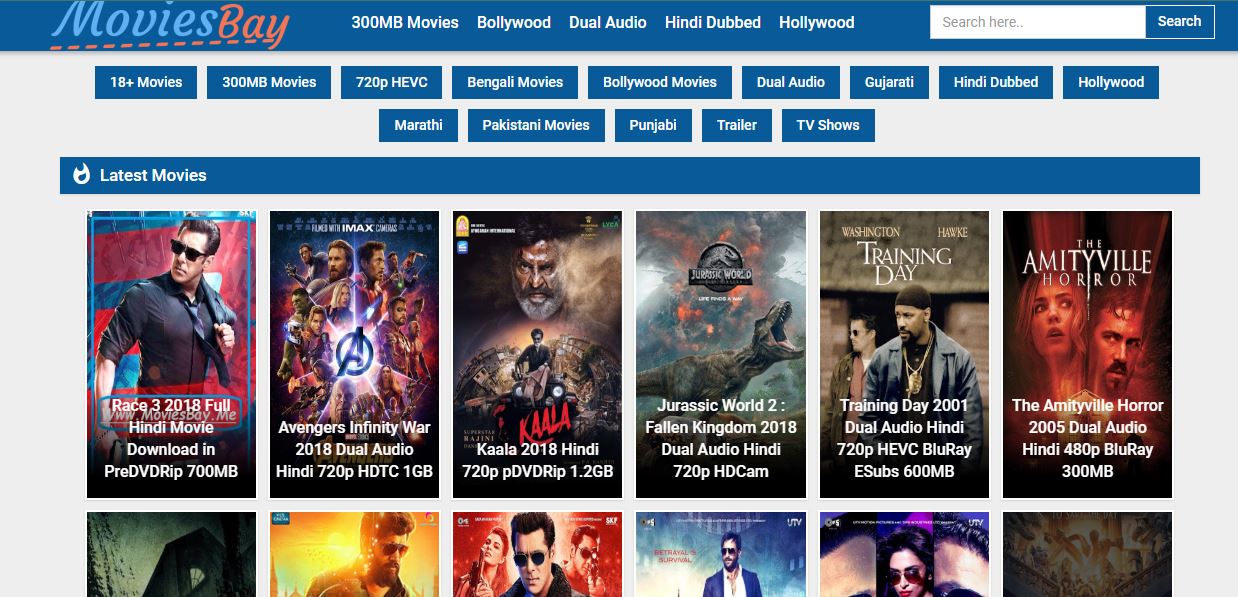This screenshot has height=597, width=1238.
Task: Open 300MB Movies in top navigation bar
Action: [x=405, y=22]
